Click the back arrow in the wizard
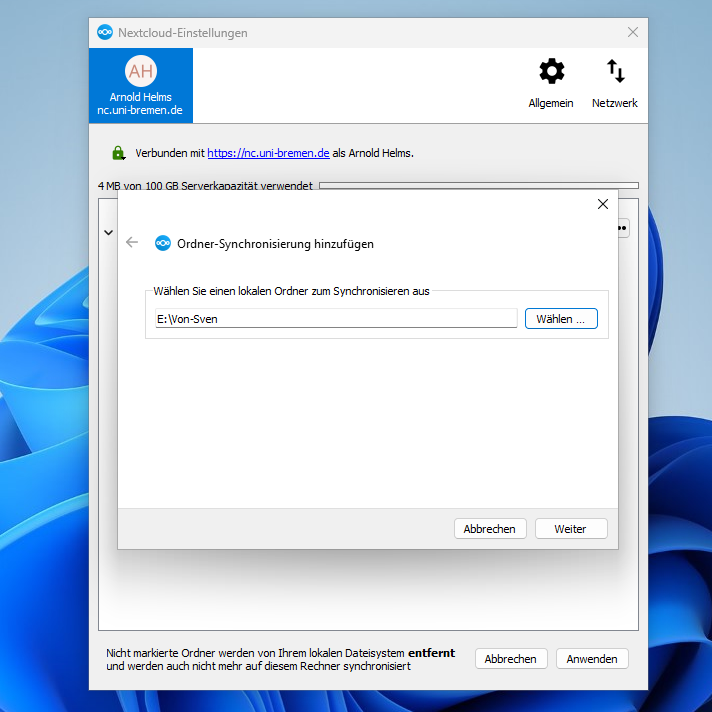This screenshot has height=712, width=712. tap(132, 243)
